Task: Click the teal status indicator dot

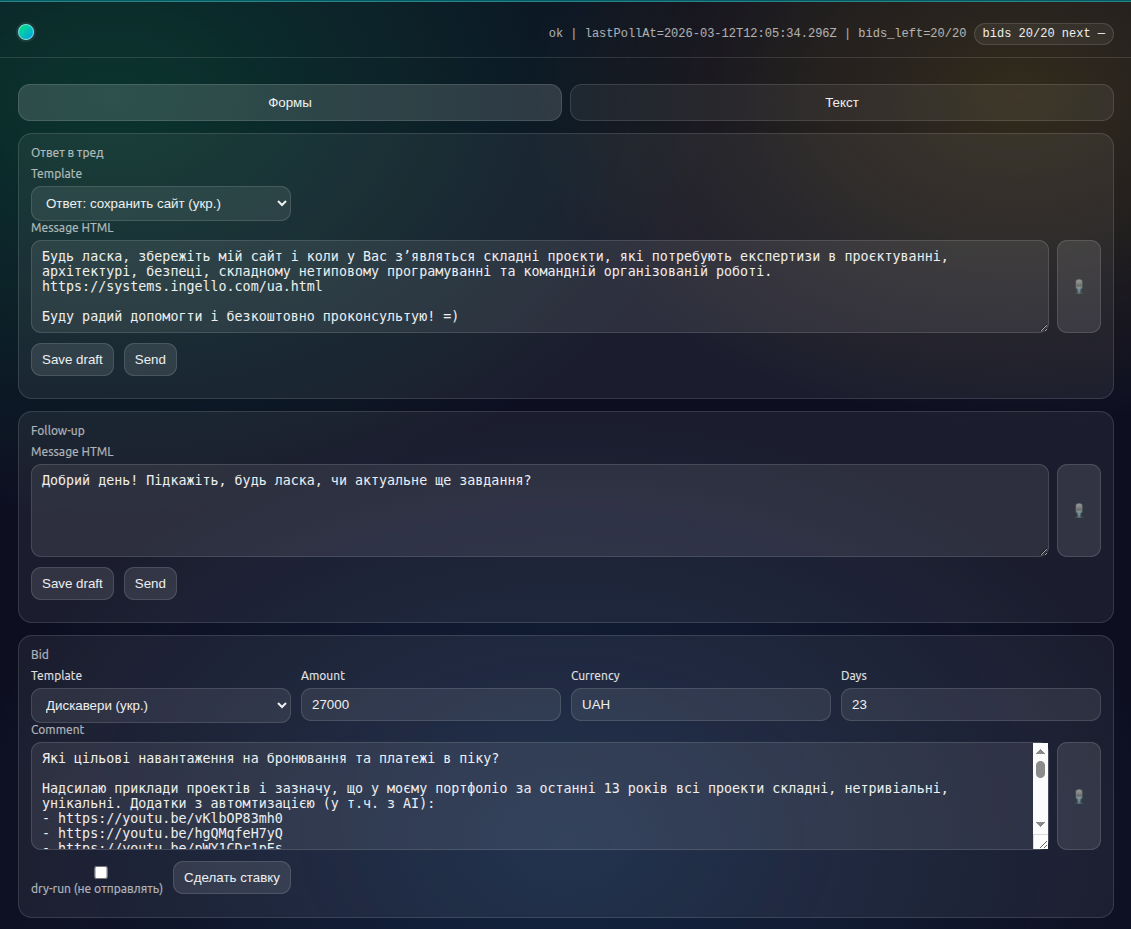Action: tap(26, 32)
